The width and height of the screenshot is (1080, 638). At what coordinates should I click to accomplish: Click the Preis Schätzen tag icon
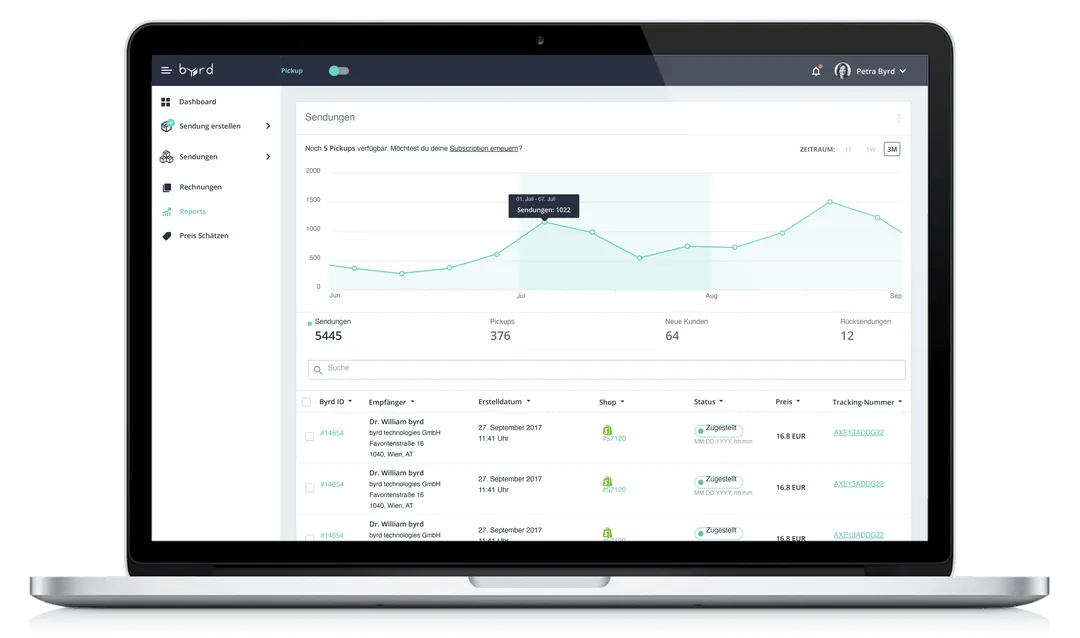coord(167,236)
